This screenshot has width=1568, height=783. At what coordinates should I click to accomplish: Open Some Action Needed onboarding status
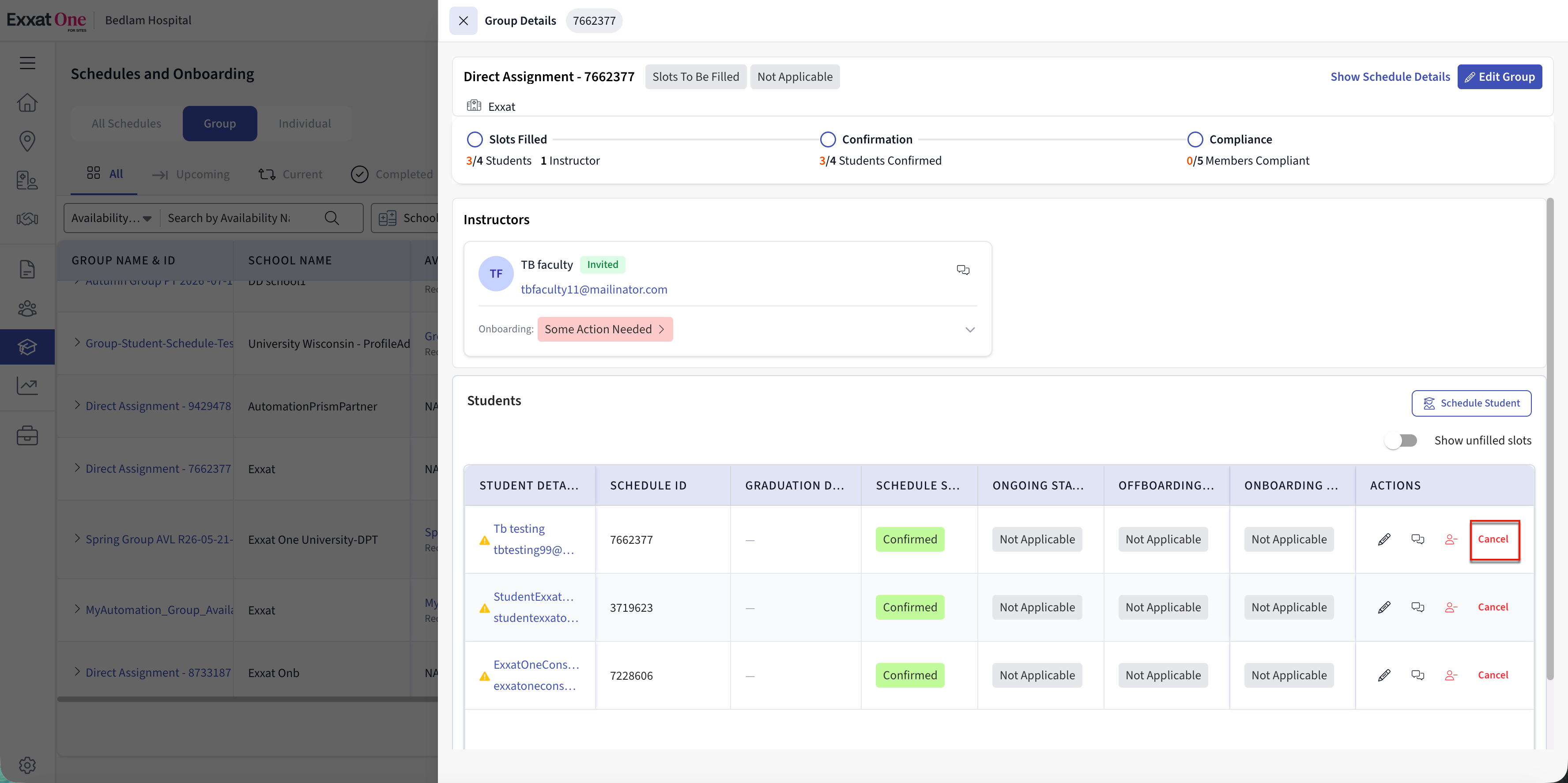(x=605, y=329)
